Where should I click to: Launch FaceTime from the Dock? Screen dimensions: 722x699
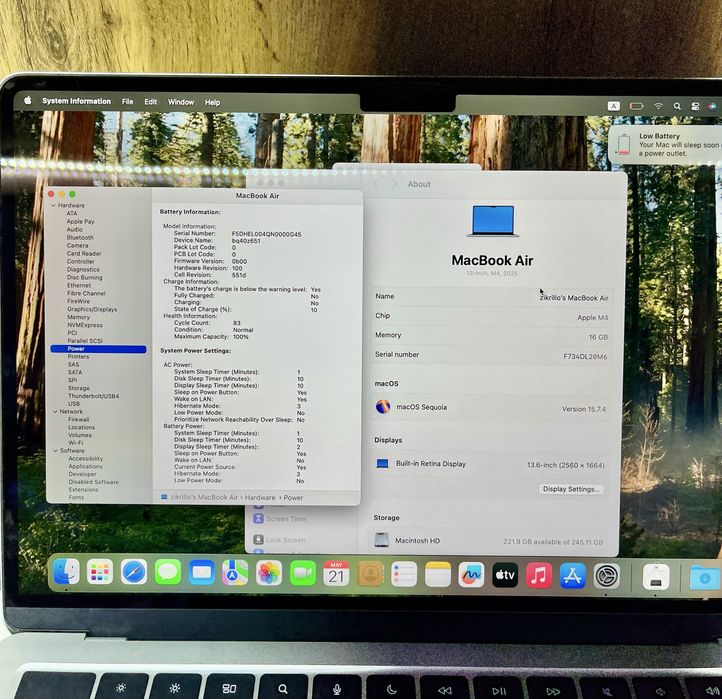click(x=303, y=573)
